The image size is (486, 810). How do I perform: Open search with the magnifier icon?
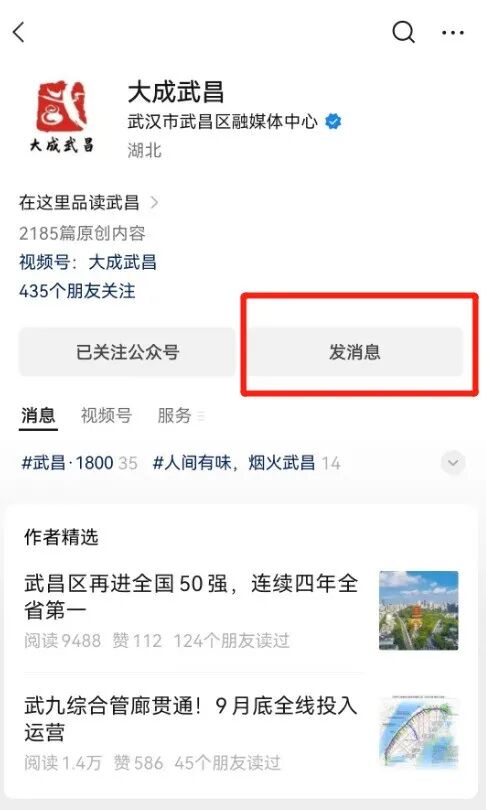pyautogui.click(x=403, y=33)
